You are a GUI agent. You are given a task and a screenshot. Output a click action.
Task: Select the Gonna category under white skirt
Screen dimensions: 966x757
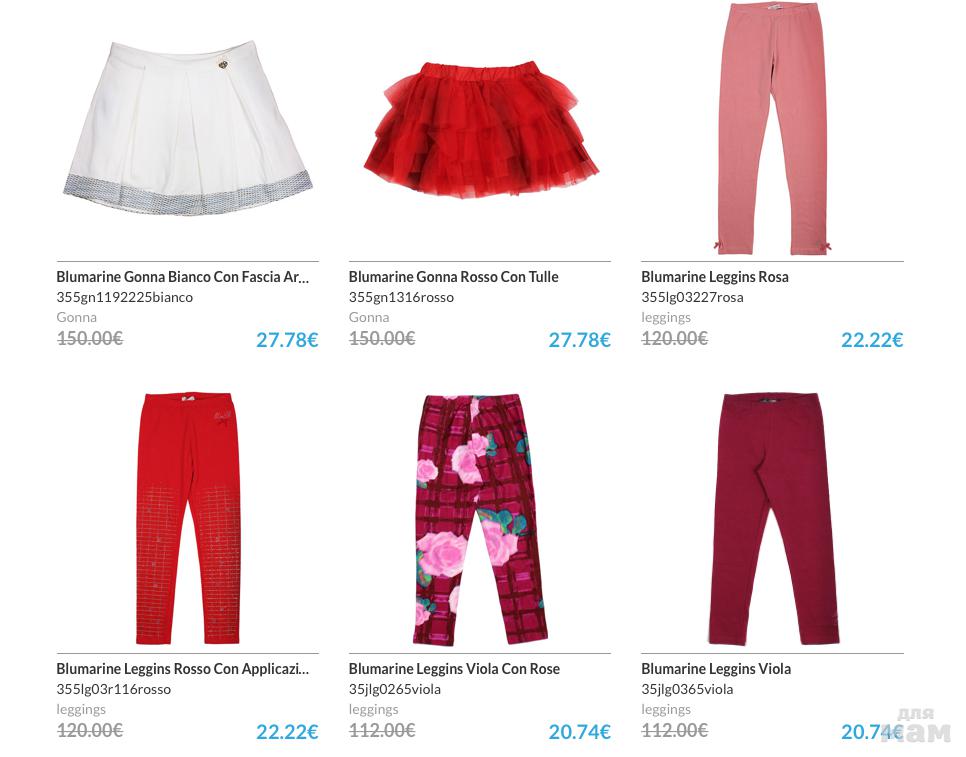point(76,317)
